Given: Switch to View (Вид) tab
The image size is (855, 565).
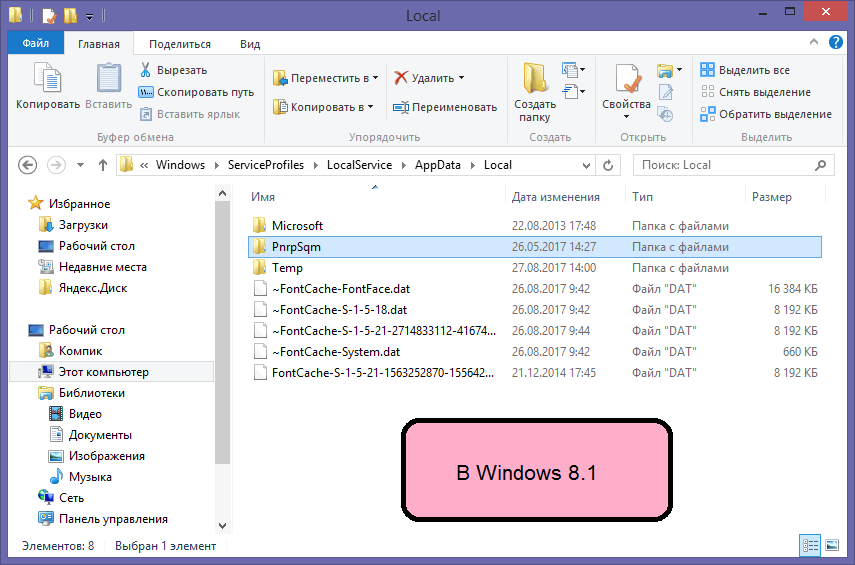Looking at the screenshot, I should 250,44.
